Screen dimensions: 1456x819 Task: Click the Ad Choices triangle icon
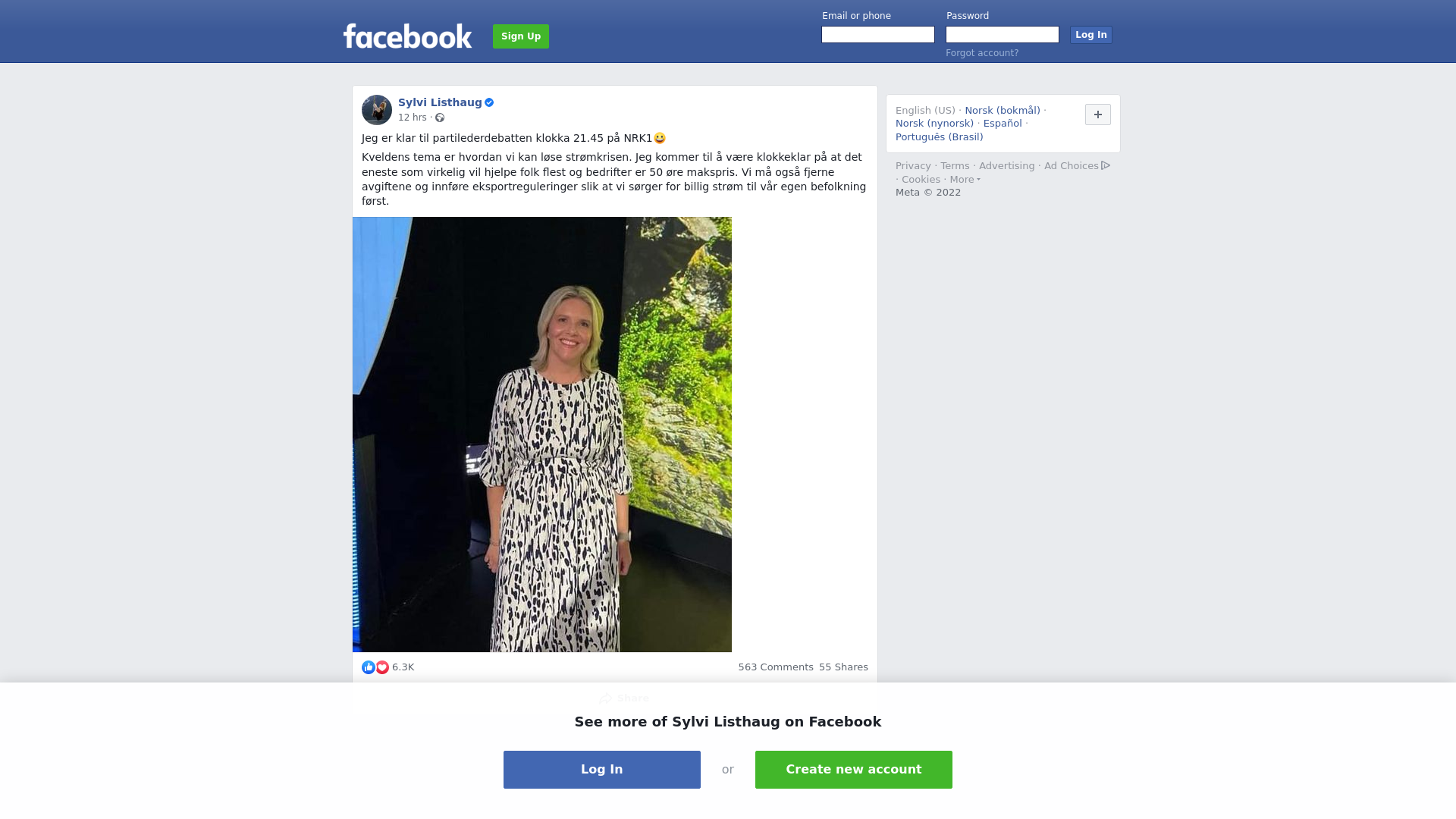coord(1106,165)
